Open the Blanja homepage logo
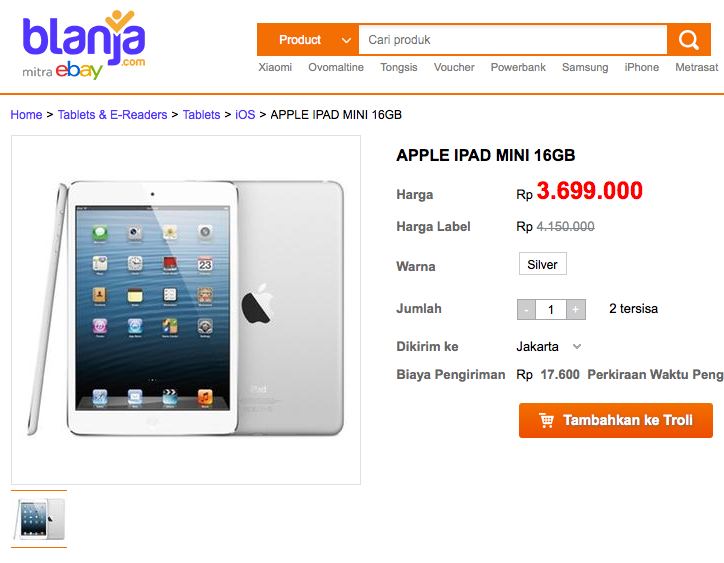Screen dimensions: 724x563 [x=84, y=38]
